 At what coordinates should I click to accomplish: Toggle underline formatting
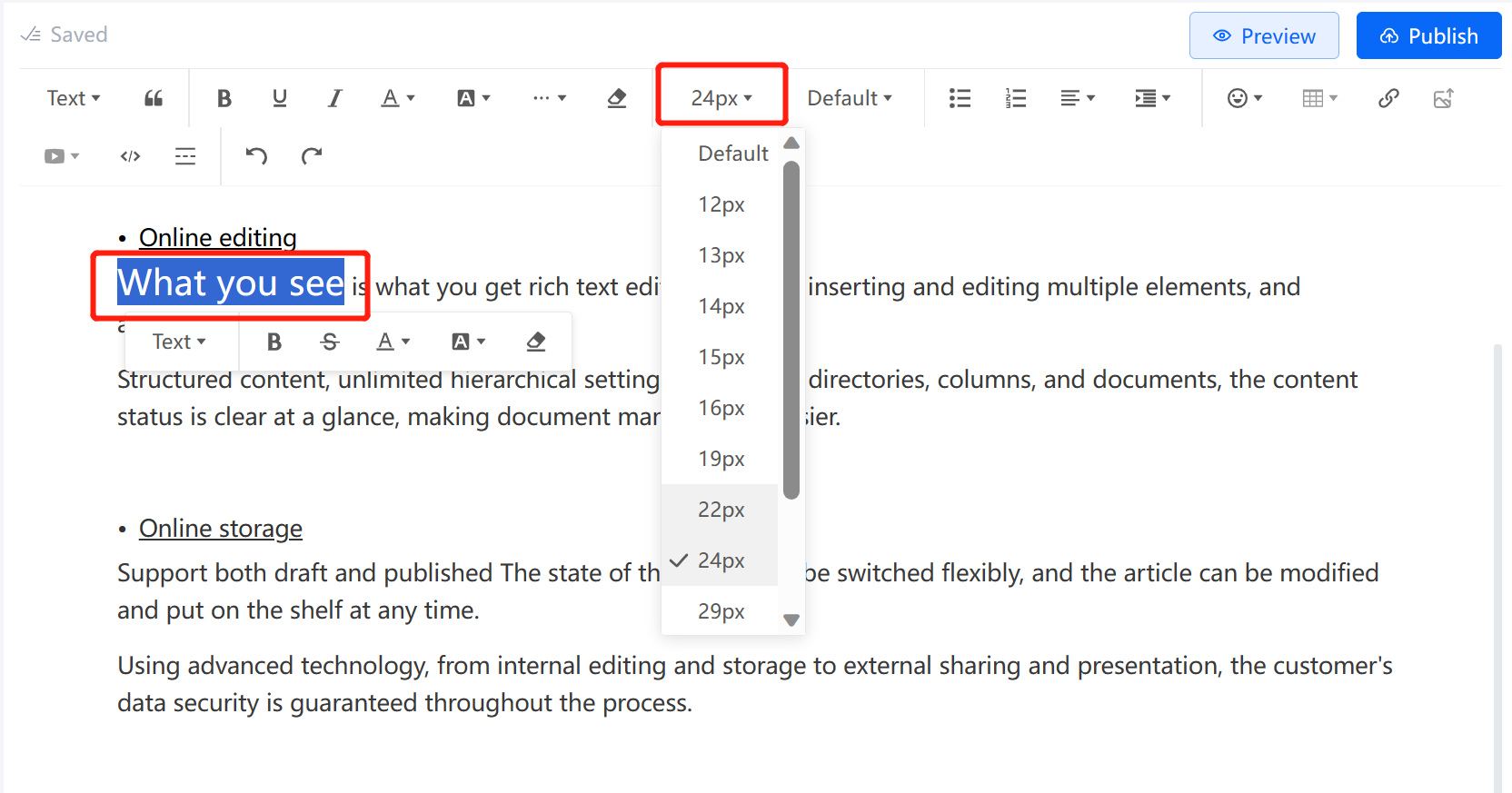coord(280,98)
